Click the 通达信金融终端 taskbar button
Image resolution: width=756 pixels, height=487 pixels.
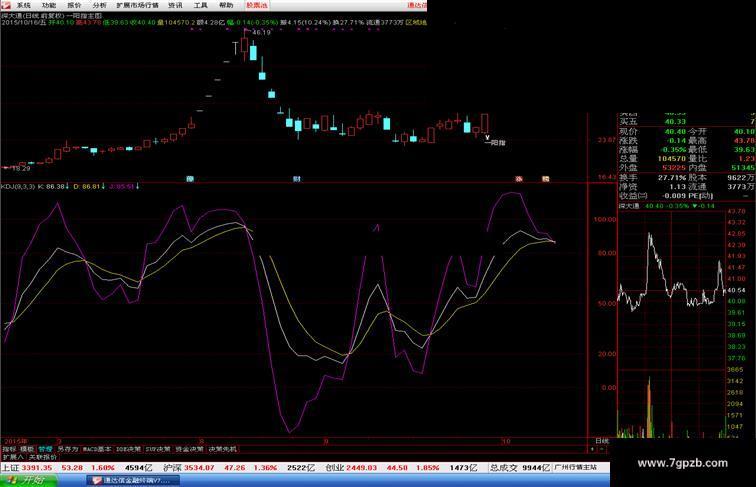pos(134,481)
